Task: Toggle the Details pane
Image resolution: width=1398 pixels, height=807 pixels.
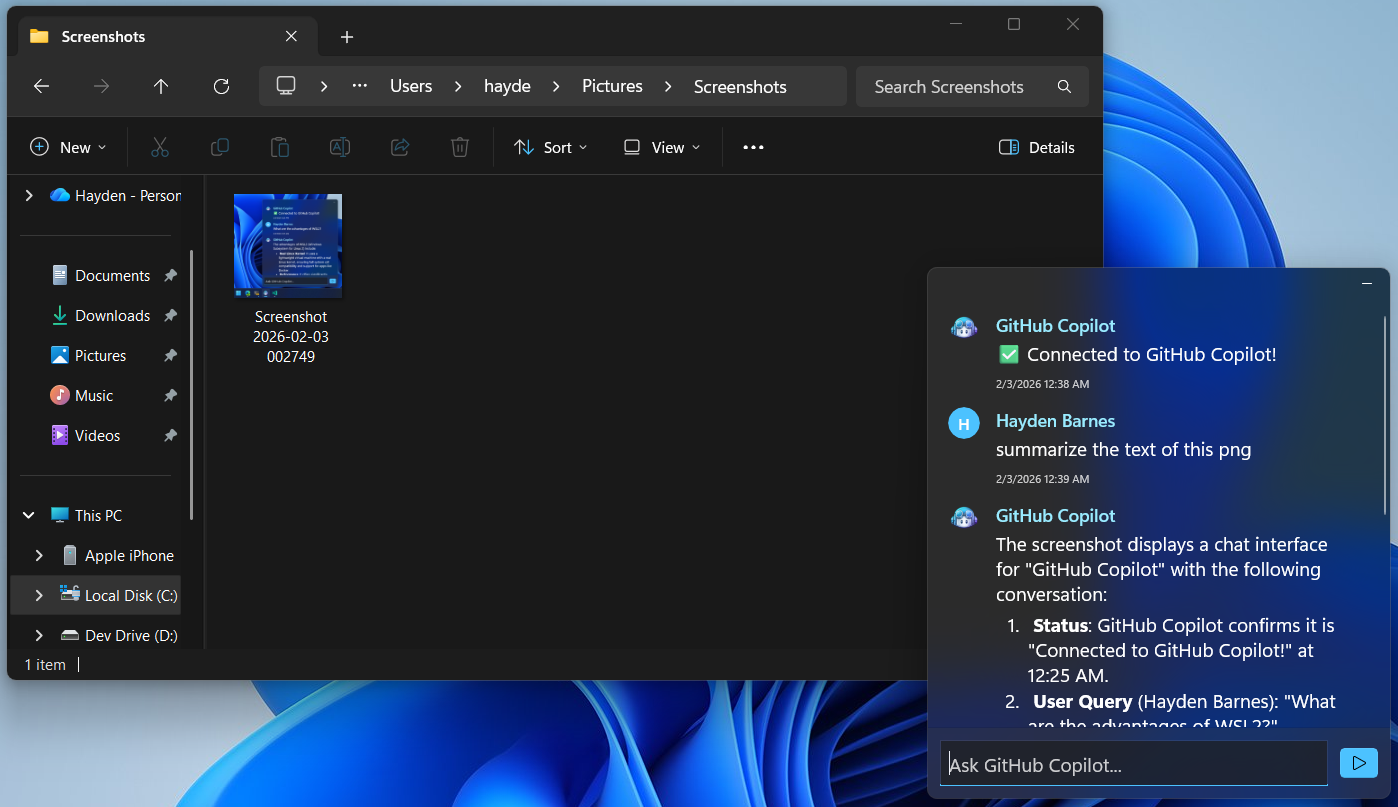Action: click(1036, 147)
